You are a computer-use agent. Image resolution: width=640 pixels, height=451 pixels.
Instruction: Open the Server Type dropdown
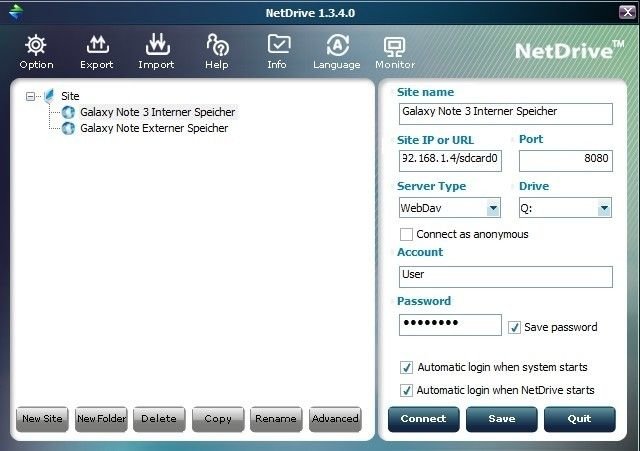coord(493,209)
